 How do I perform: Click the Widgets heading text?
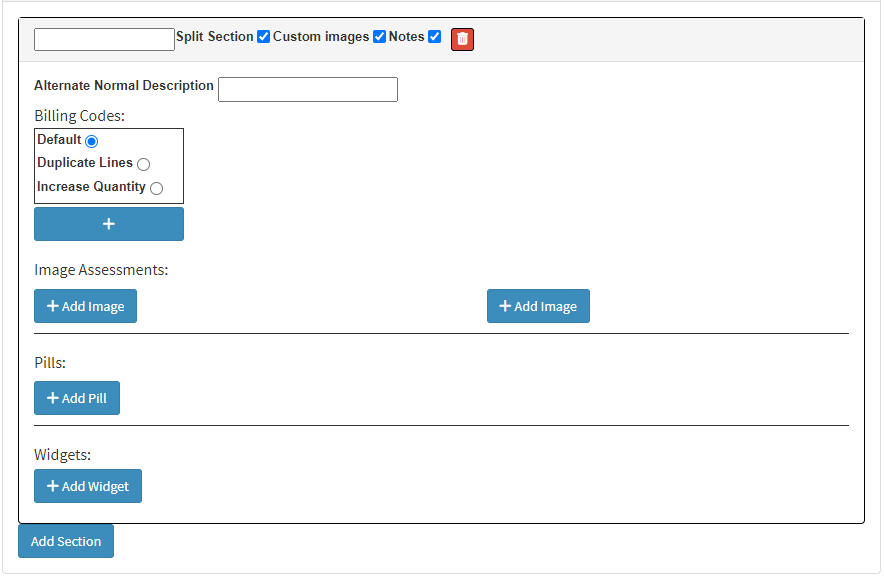(62, 454)
